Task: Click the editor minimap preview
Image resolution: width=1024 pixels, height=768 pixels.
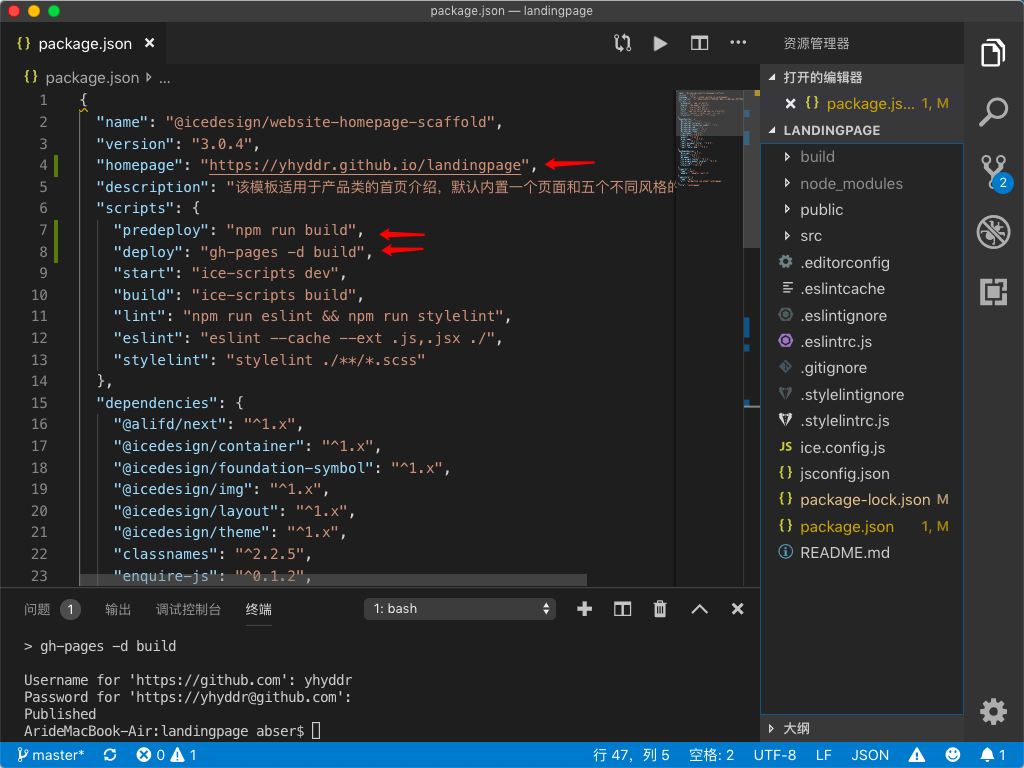Action: point(709,138)
